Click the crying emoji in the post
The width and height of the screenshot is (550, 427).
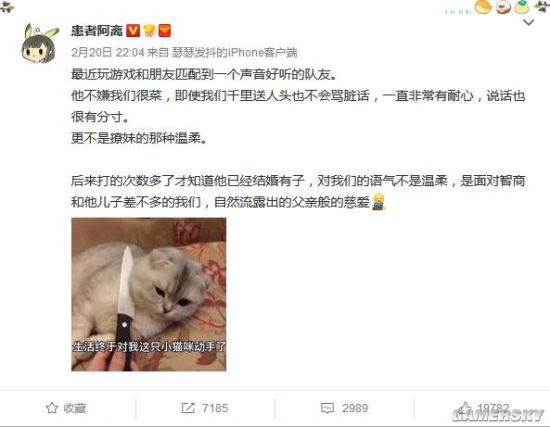[x=379, y=201]
